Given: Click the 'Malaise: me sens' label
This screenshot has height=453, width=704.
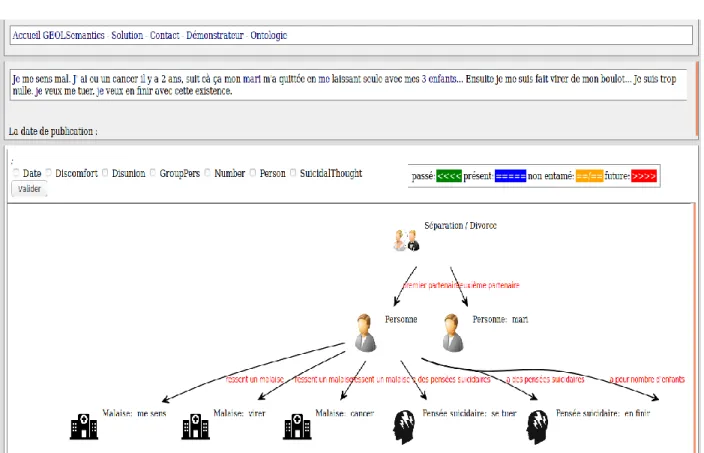Looking at the screenshot, I should tap(134, 413).
